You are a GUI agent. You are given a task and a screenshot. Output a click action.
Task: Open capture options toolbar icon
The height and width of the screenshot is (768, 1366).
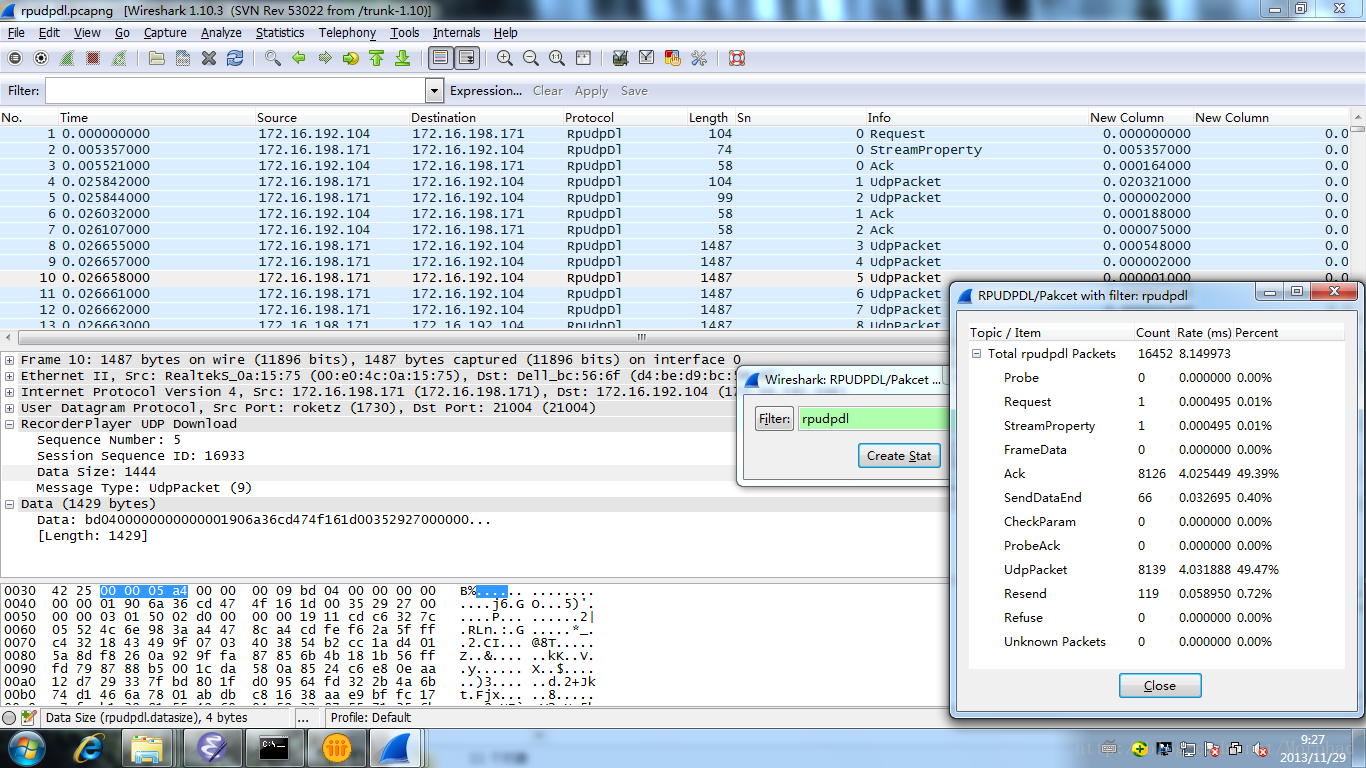[x=41, y=58]
